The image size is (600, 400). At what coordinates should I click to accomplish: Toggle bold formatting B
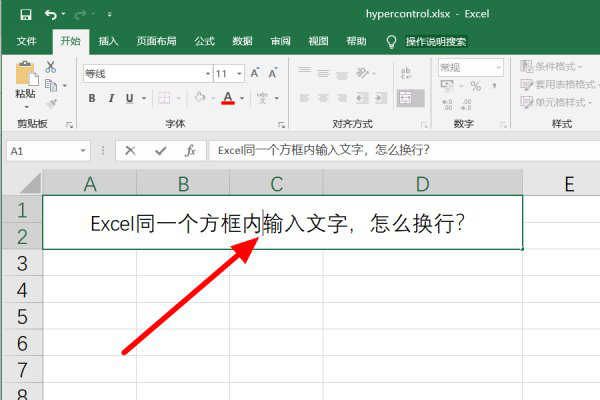coord(91,98)
